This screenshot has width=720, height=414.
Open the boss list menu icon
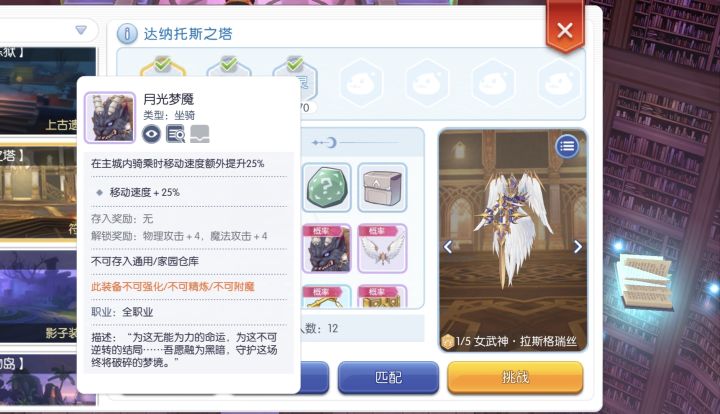(567, 146)
